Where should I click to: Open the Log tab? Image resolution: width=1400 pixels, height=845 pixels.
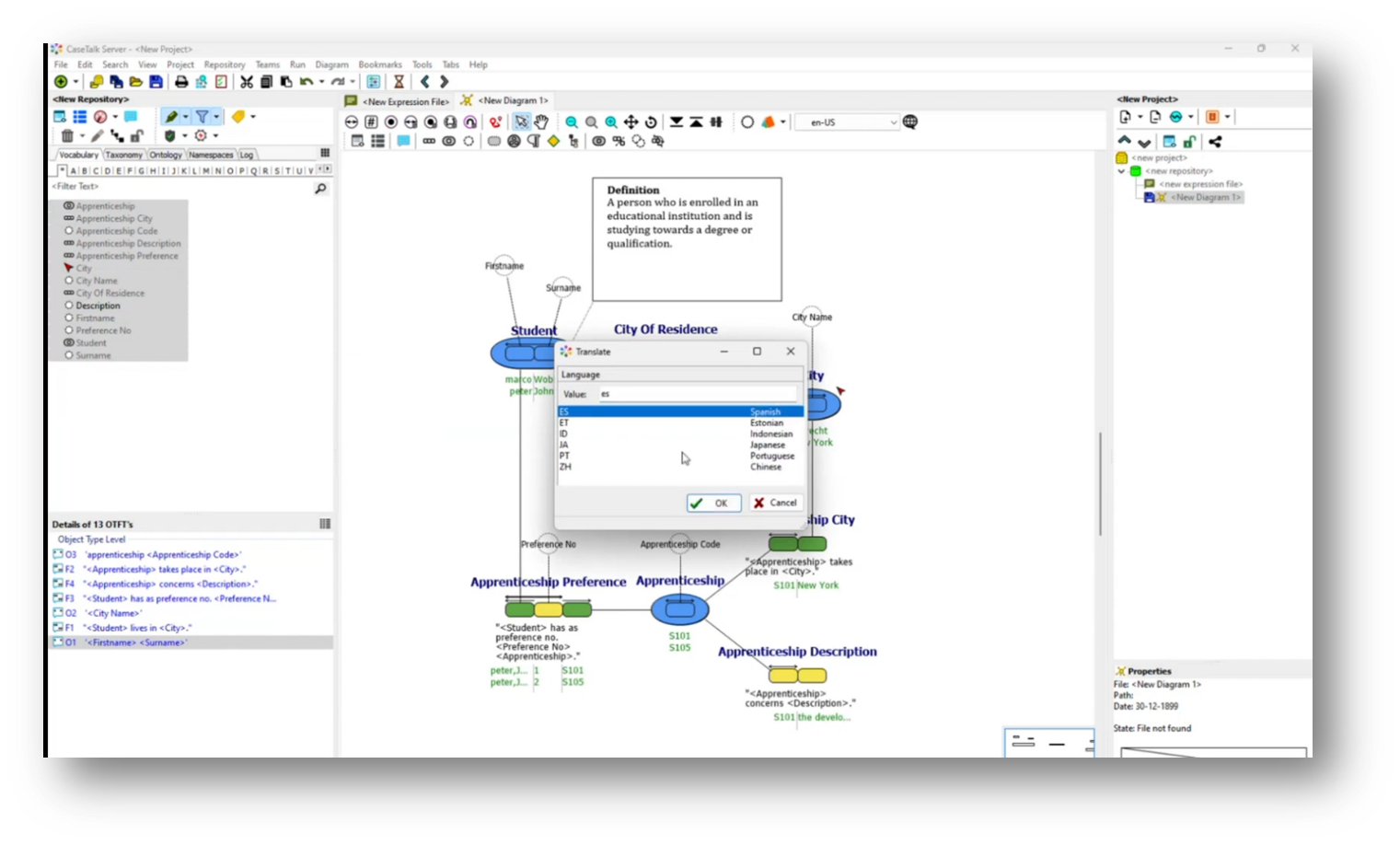coord(247,155)
